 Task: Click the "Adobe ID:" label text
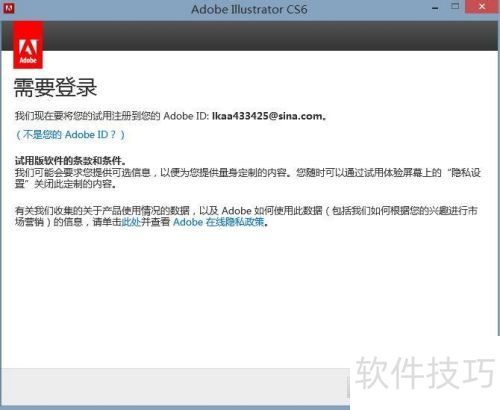[186, 116]
